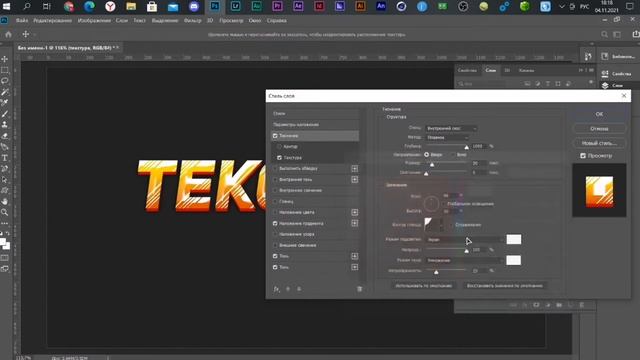
Task: Click plus button next to Выполнить обводку
Action: 354,169
